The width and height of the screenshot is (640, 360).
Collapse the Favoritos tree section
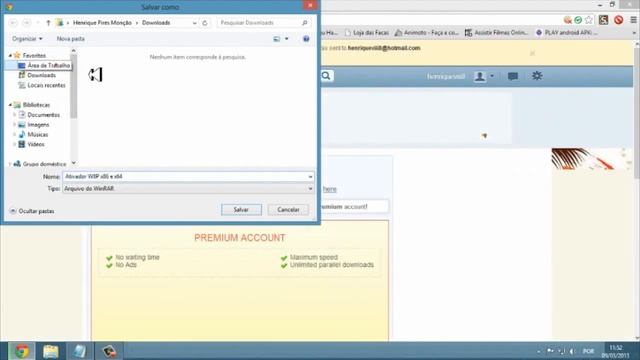click(10, 56)
